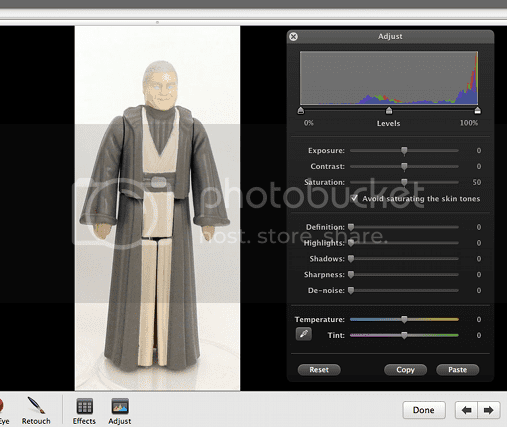Click the Sharpness slider handle
The width and height of the screenshot is (507, 427).
[x=351, y=275]
